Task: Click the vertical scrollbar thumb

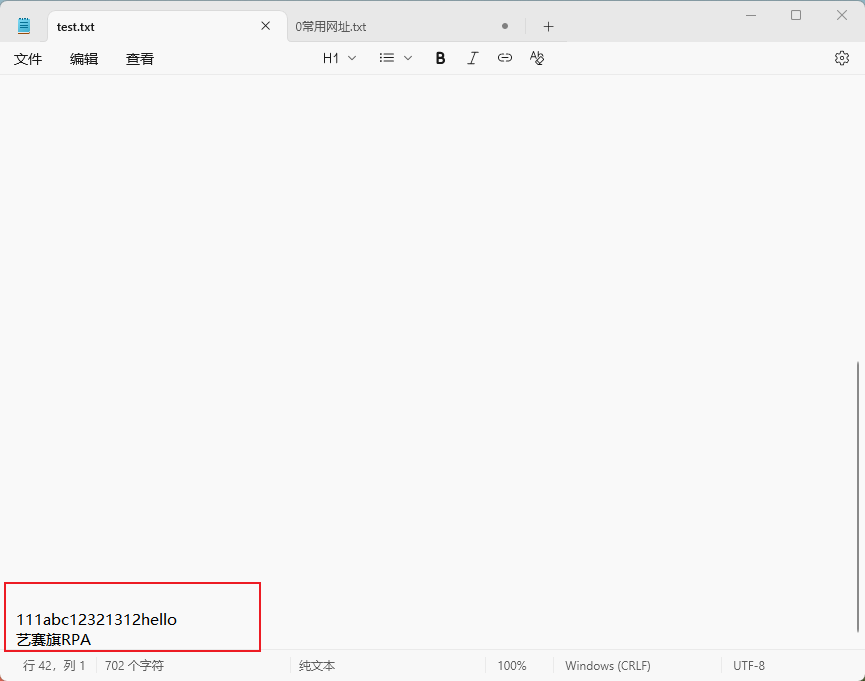Action: [x=857, y=496]
